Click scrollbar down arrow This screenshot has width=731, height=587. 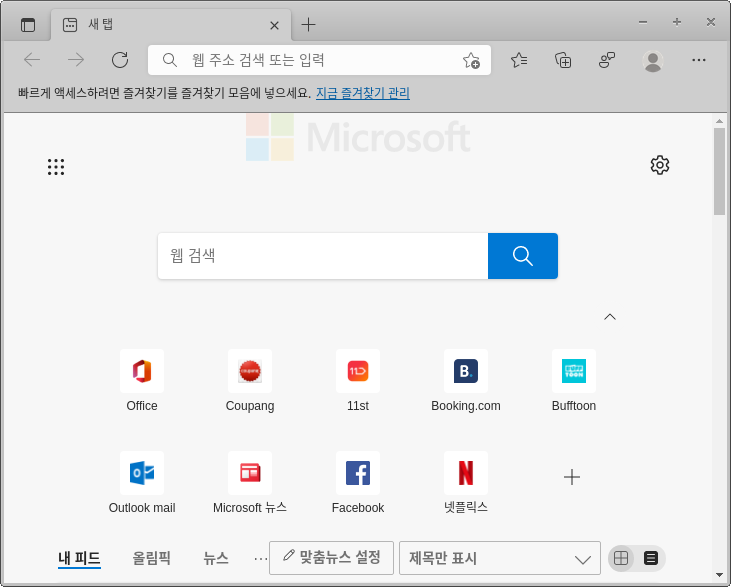pyautogui.click(x=719, y=575)
